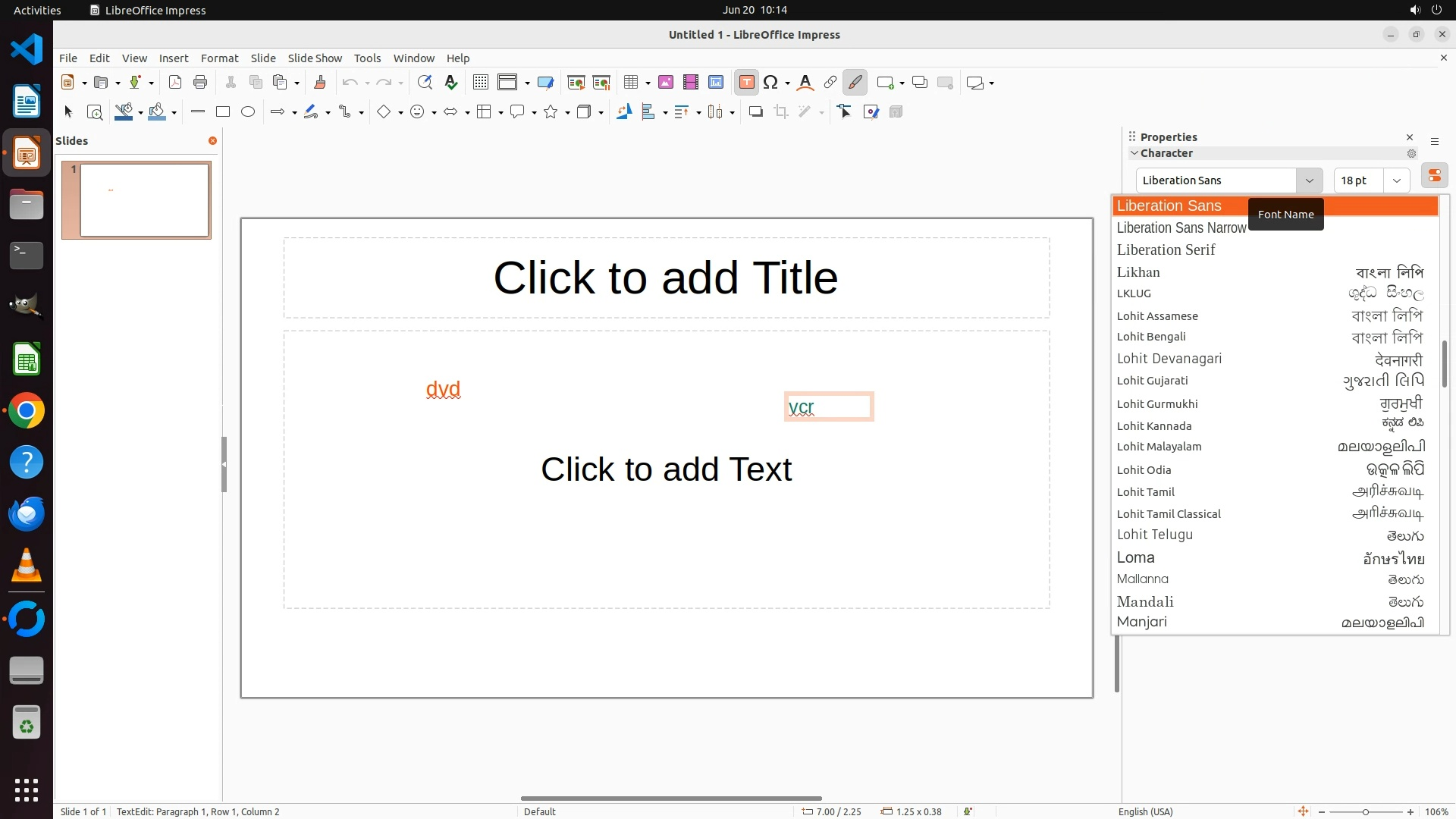Viewport: 1456px width, 819px height.
Task: Open the Format menu
Action: pyautogui.click(x=219, y=58)
